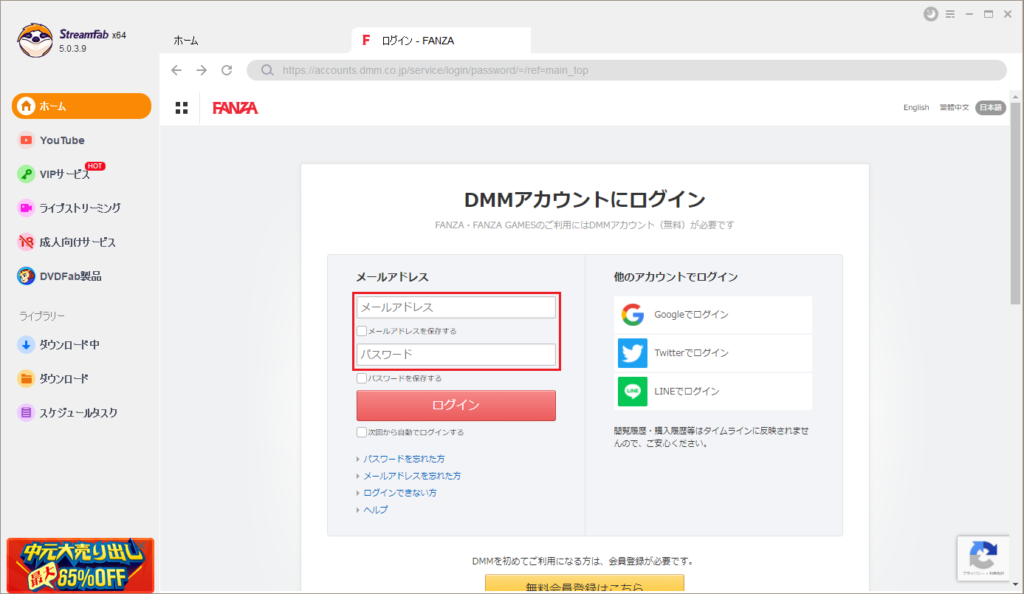Viewport: 1024px width, 594px height.
Task: Click the パスワード input field
Action: tap(456, 354)
